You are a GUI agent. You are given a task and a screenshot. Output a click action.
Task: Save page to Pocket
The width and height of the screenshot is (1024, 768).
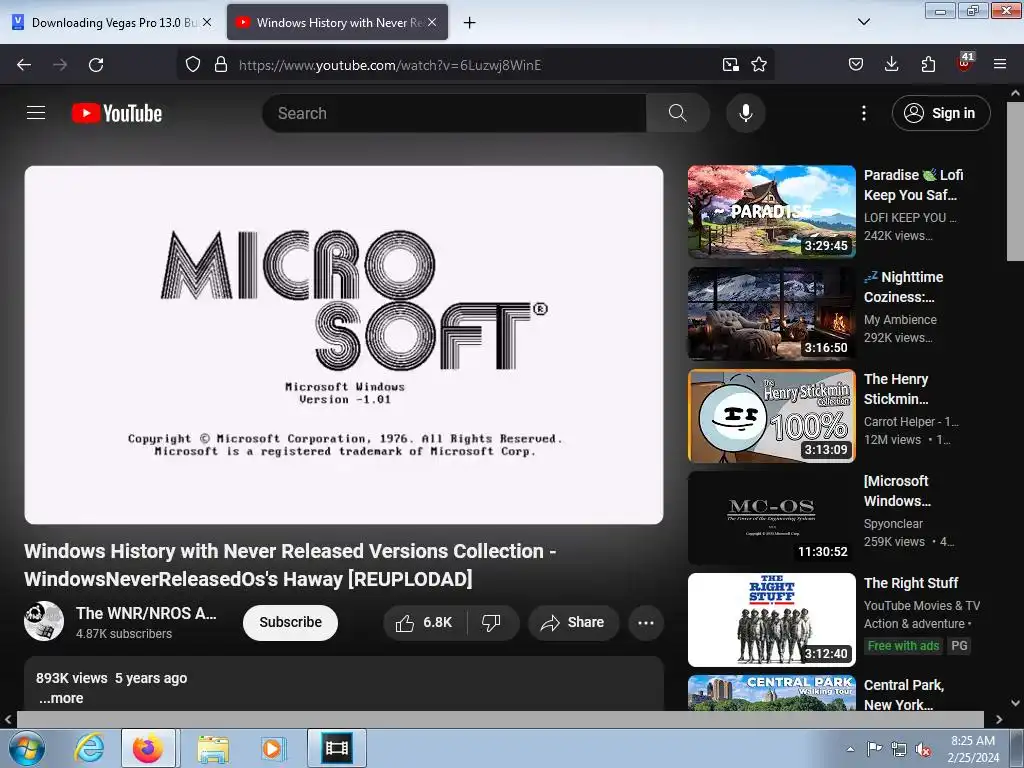(856, 65)
